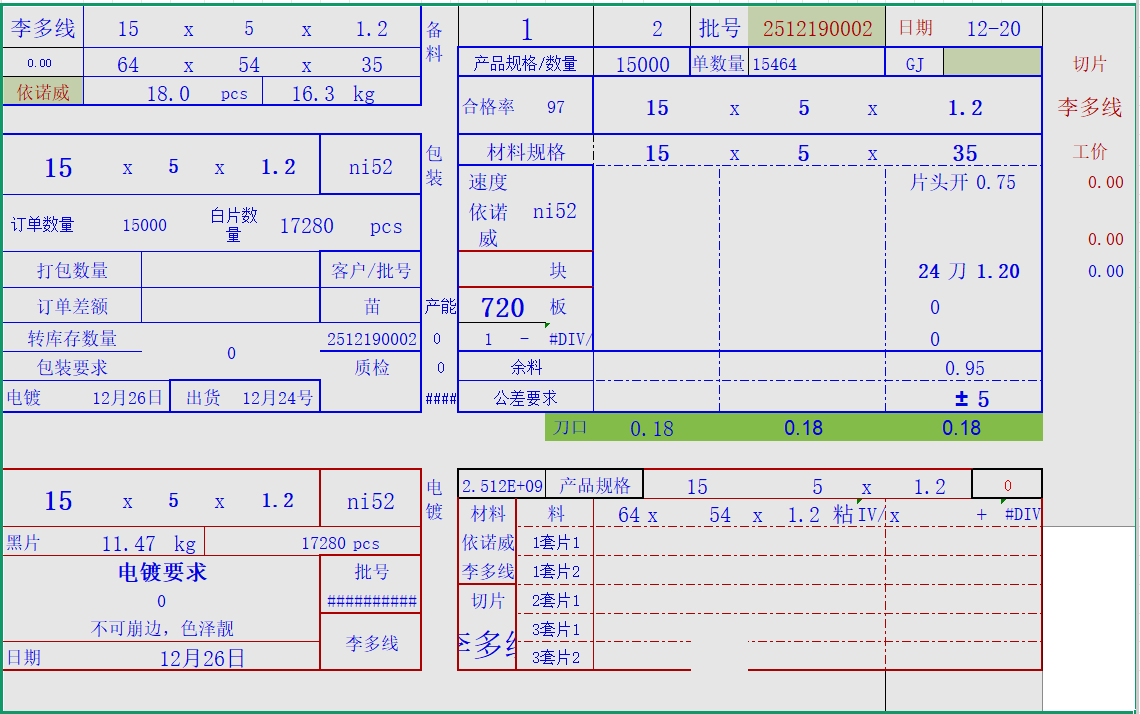Click the 材料规格 label cell
The height and width of the screenshot is (714, 1140).
coord(526,152)
